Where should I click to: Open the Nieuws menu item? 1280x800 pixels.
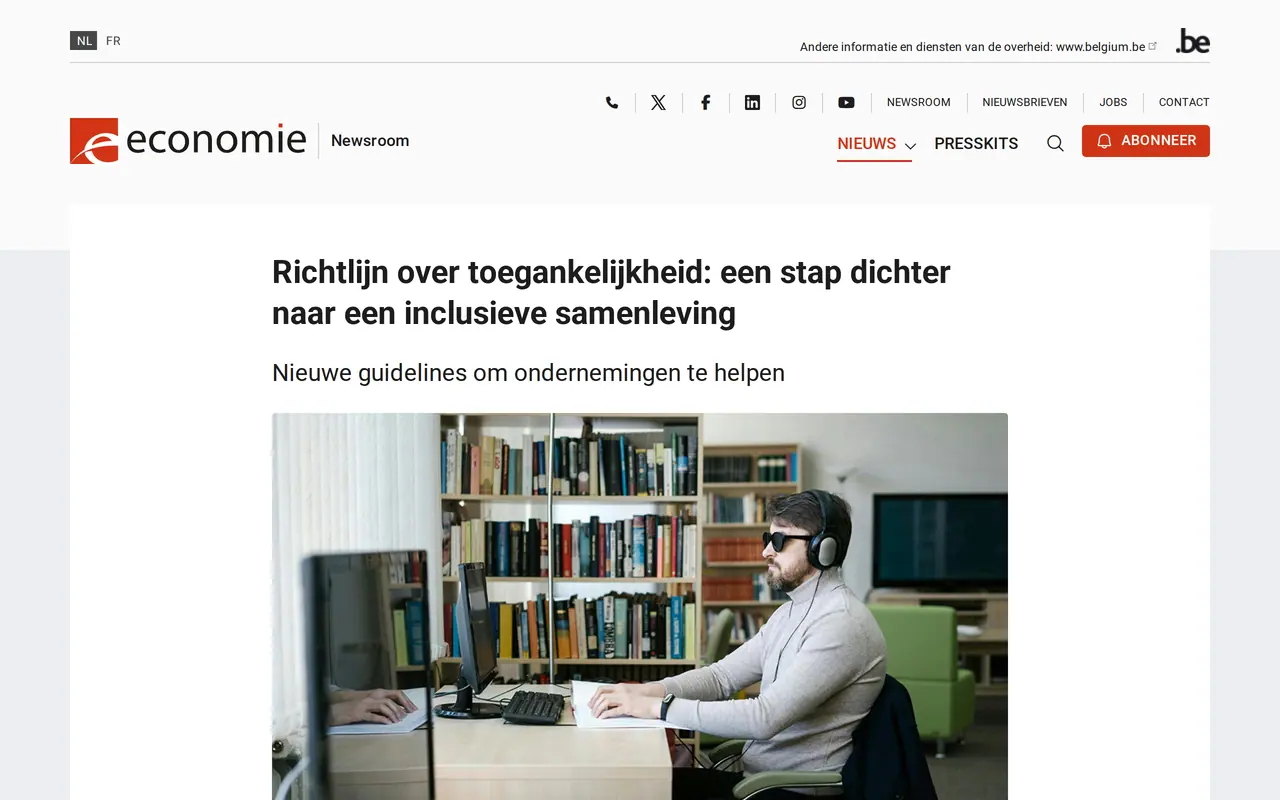pyautogui.click(x=867, y=143)
